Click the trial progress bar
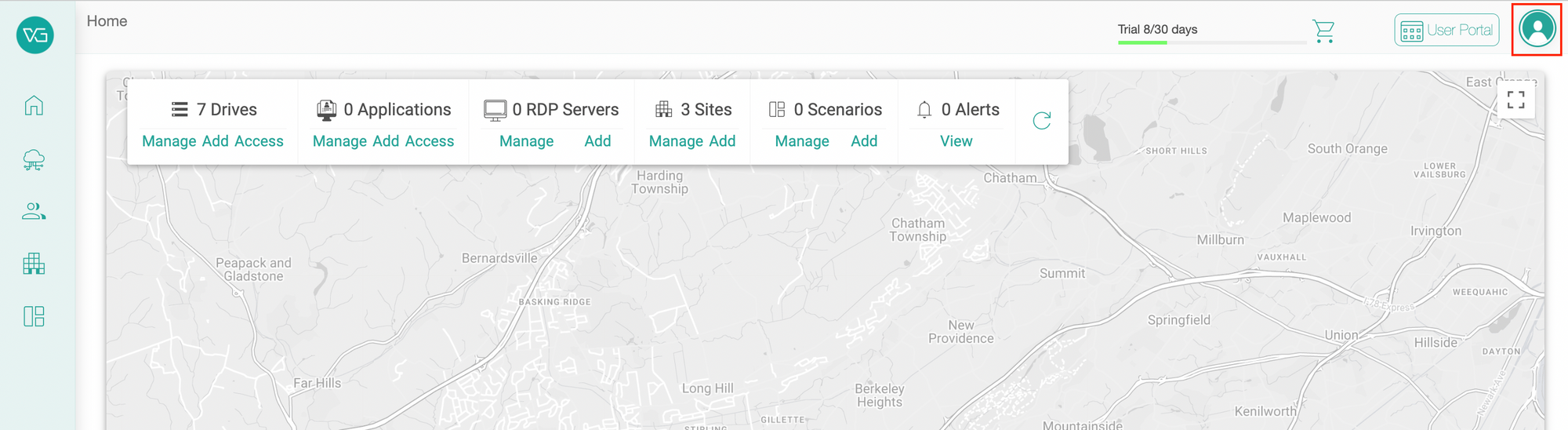Screen dimensions: 1568x430 click(1212, 42)
